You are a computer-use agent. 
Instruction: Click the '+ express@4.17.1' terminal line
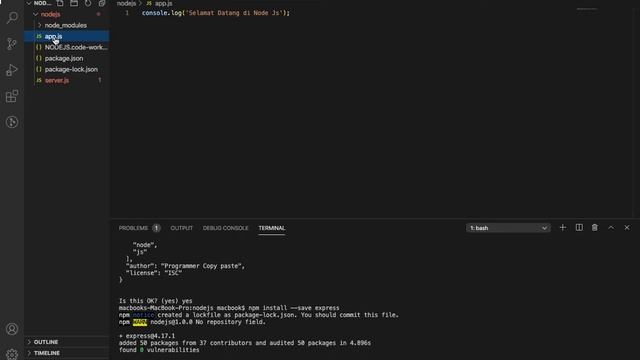[x=147, y=336]
